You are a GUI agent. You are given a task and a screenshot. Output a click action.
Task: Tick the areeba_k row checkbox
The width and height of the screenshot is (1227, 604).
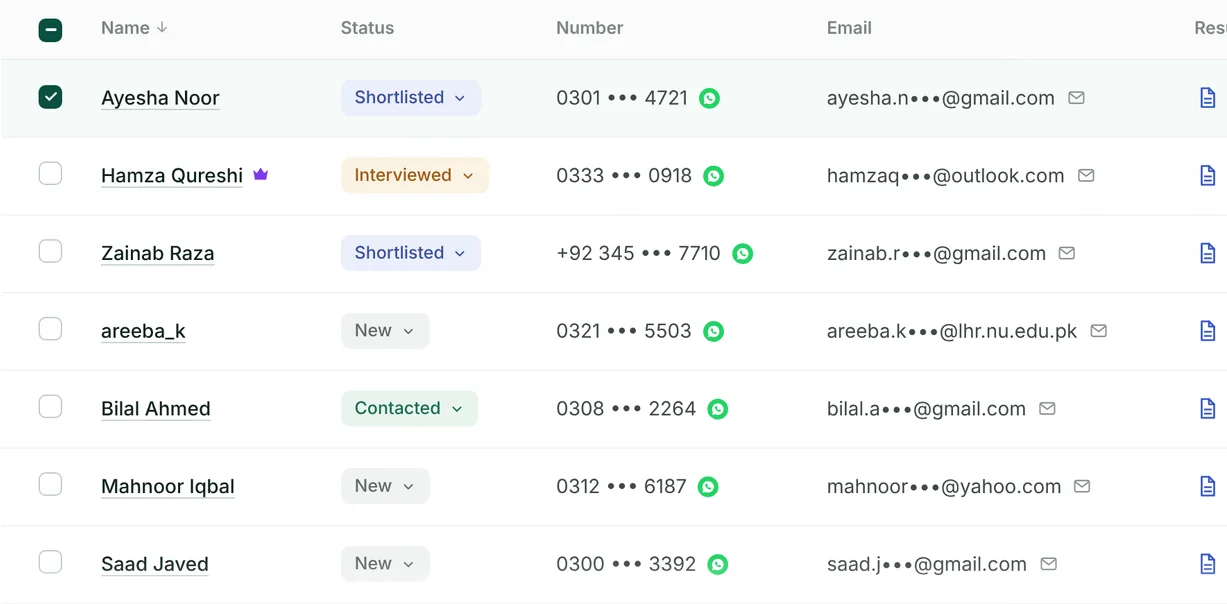point(50,329)
